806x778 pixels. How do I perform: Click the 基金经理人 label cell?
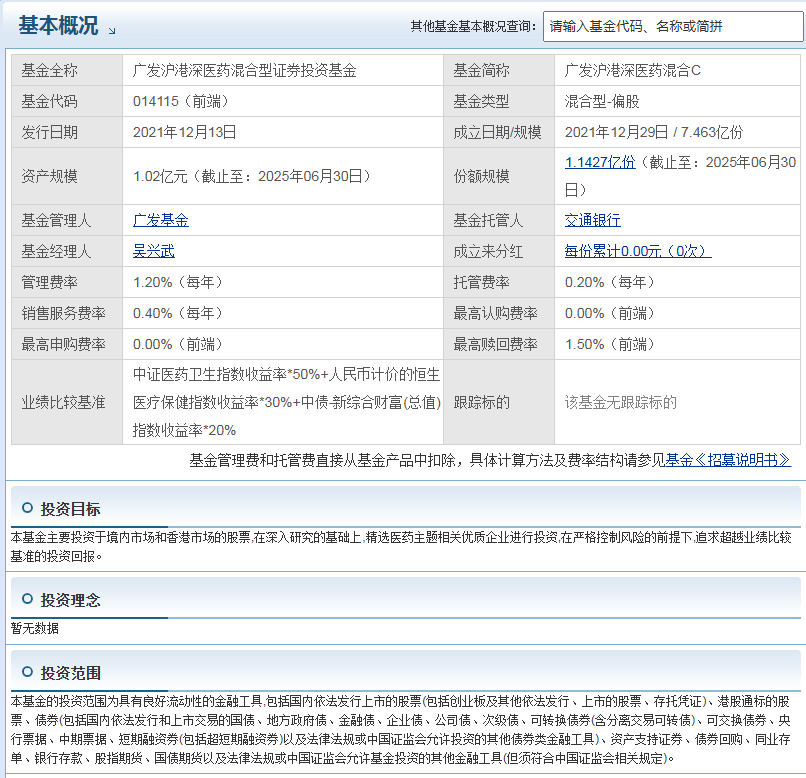click(x=67, y=251)
